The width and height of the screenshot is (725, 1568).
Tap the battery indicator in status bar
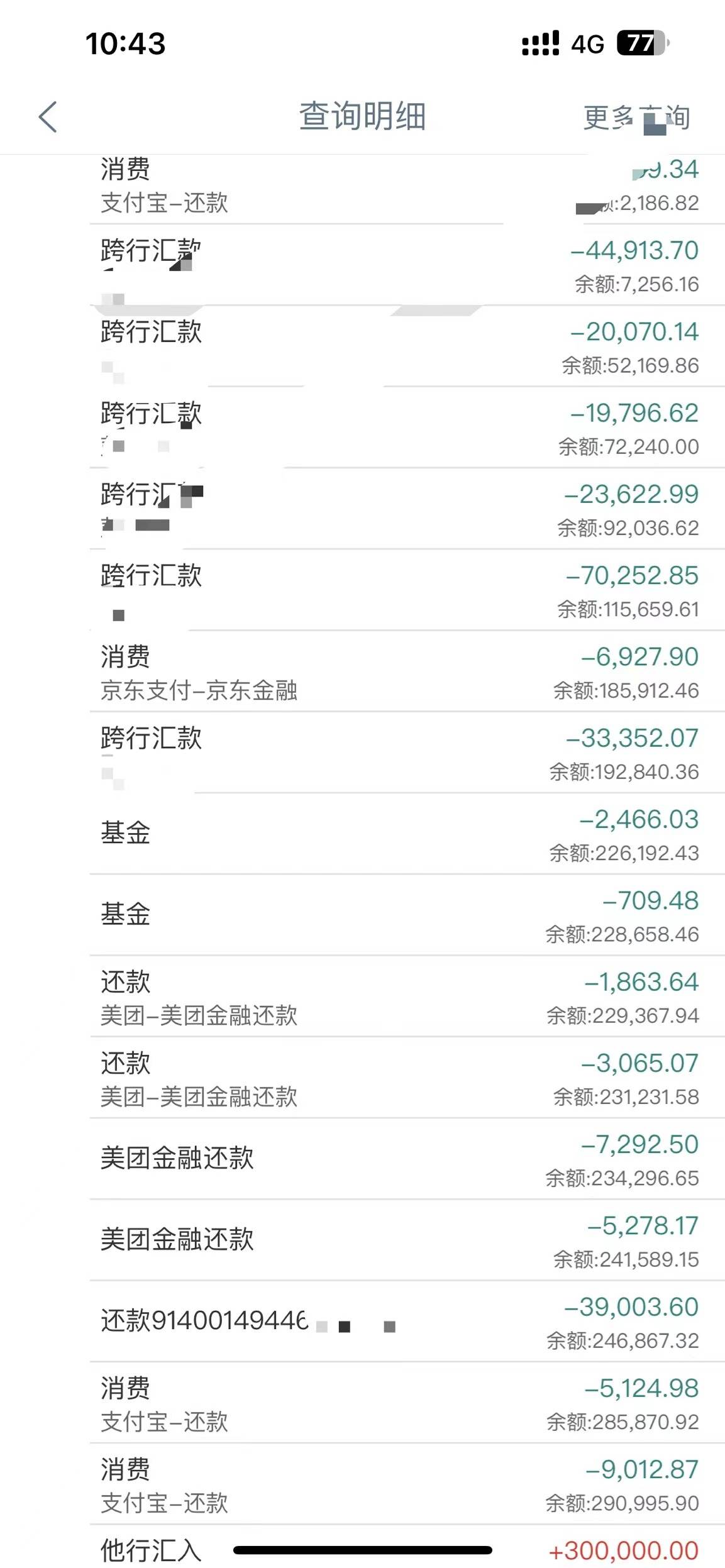[643, 43]
